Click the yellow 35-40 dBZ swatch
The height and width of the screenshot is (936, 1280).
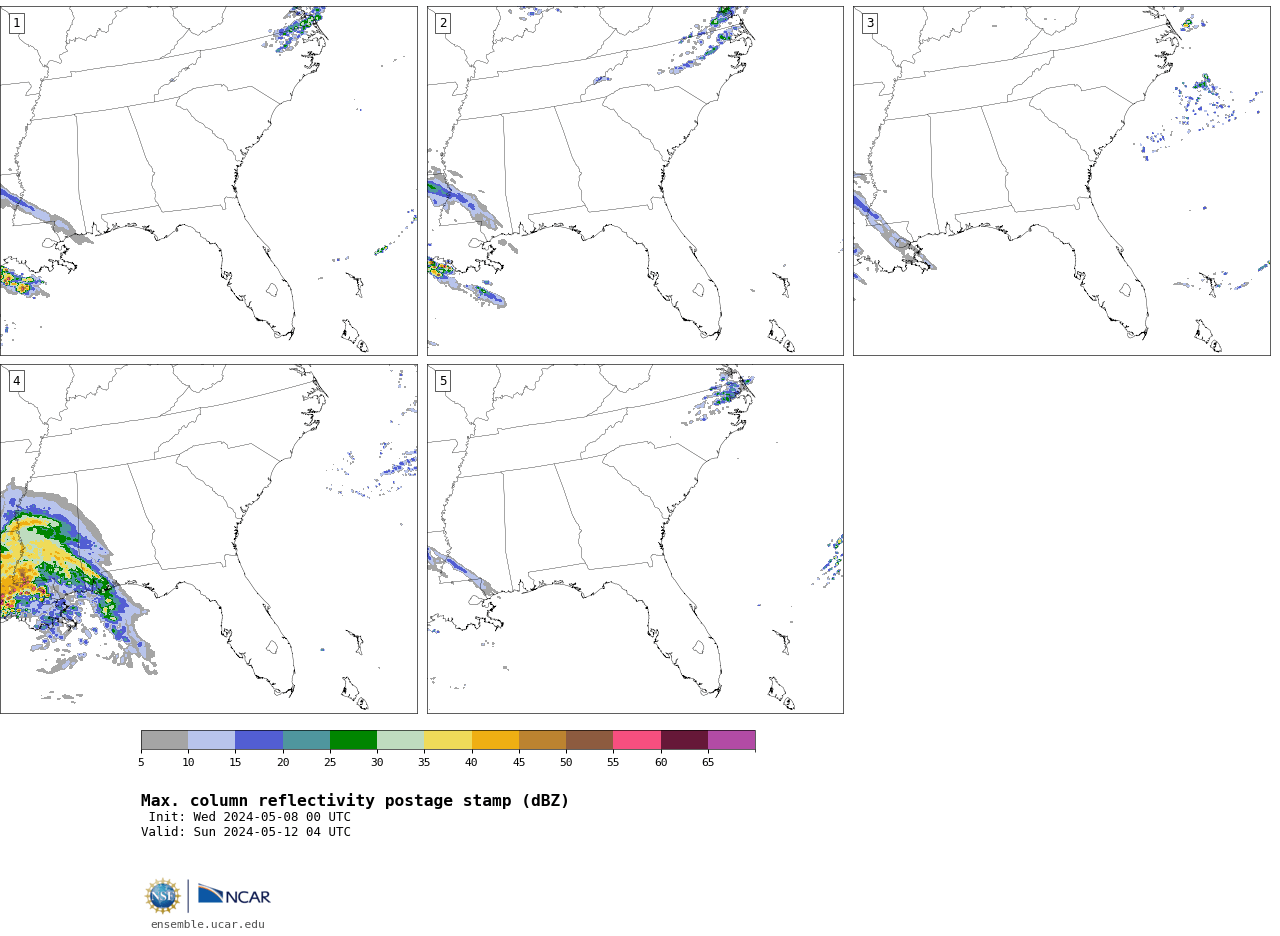coord(448,740)
